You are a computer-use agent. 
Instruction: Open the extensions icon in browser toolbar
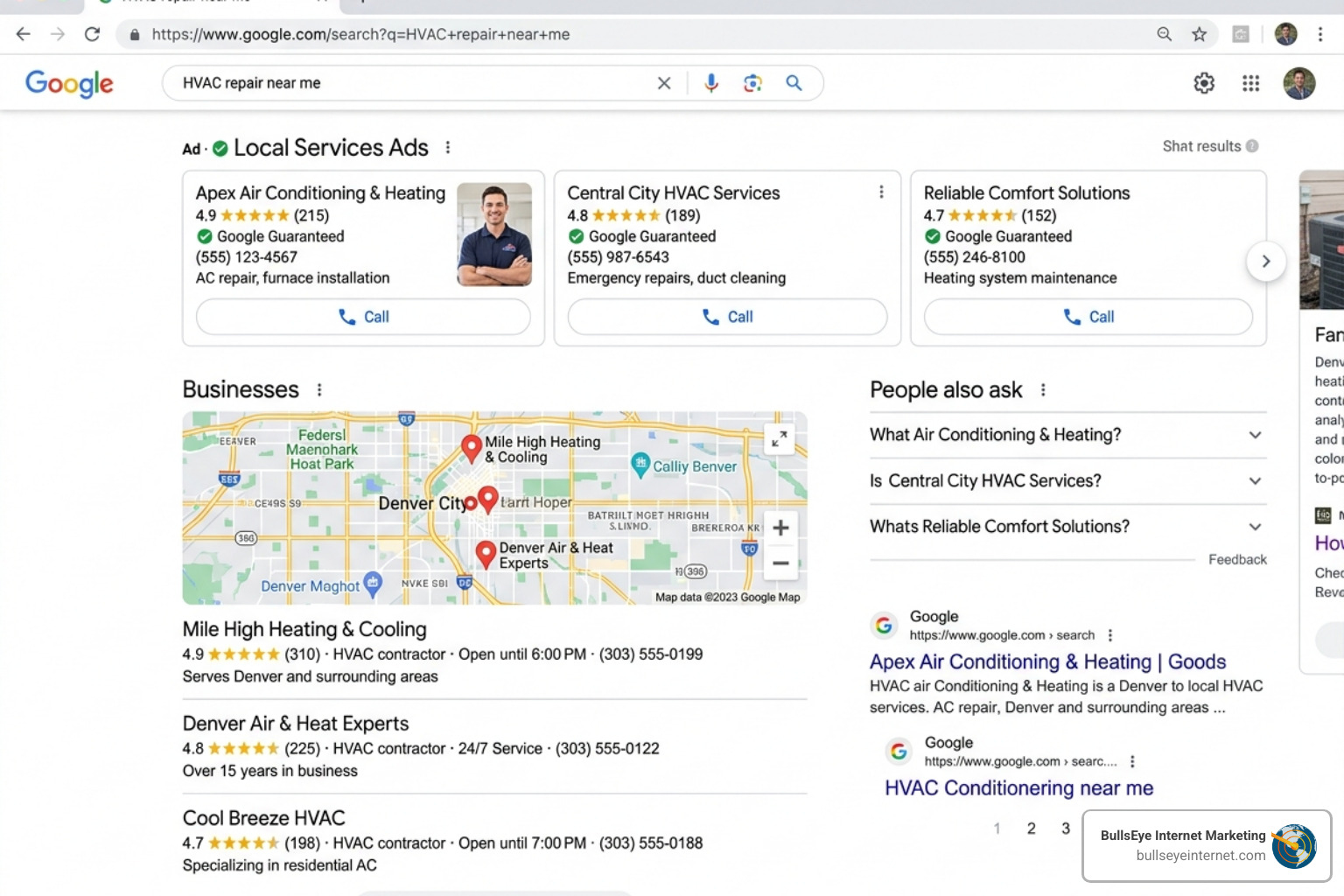(x=1241, y=34)
